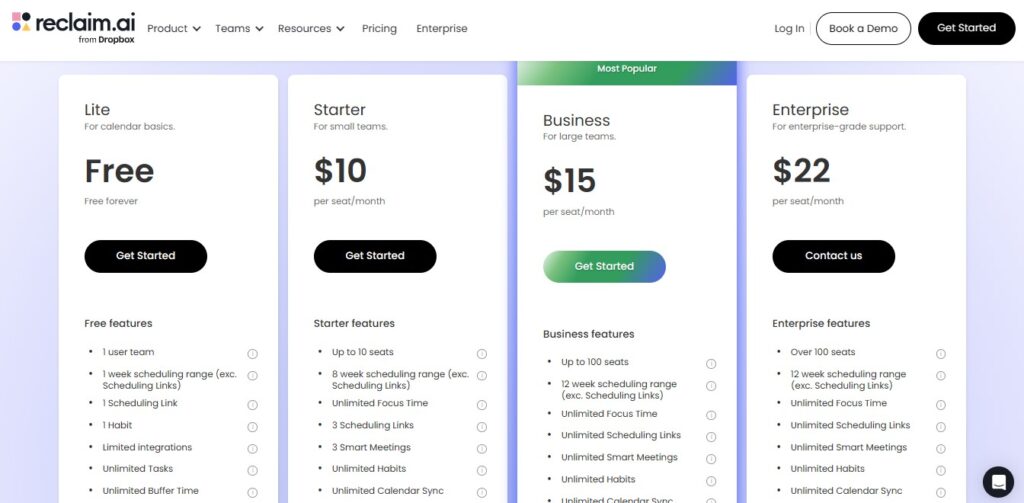Click Contact us on Enterprise plan

[833, 256]
